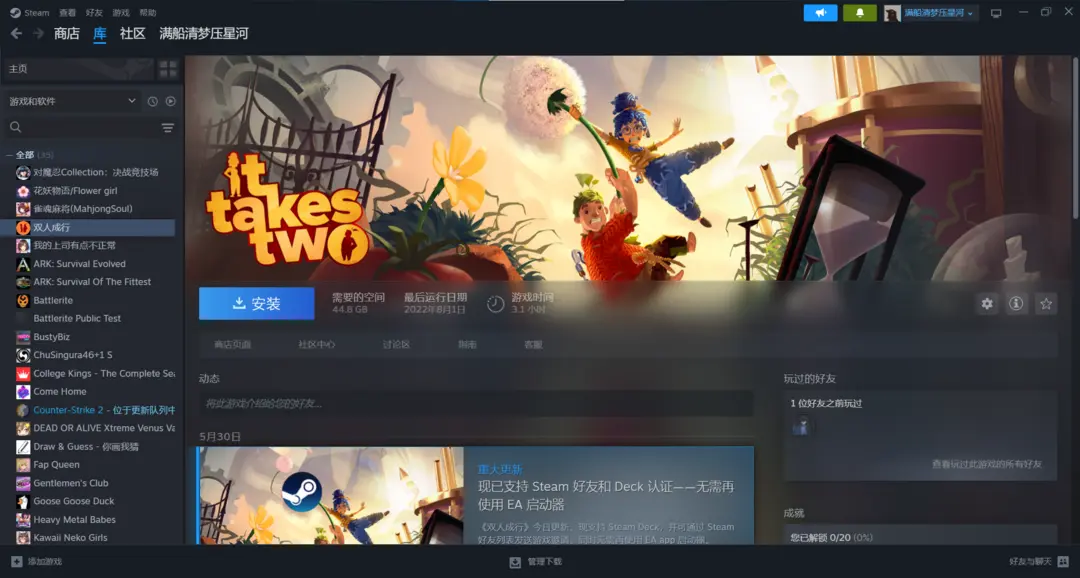Click the Steam logo in title bar
Screen dimensions: 1080x578
point(15,12)
